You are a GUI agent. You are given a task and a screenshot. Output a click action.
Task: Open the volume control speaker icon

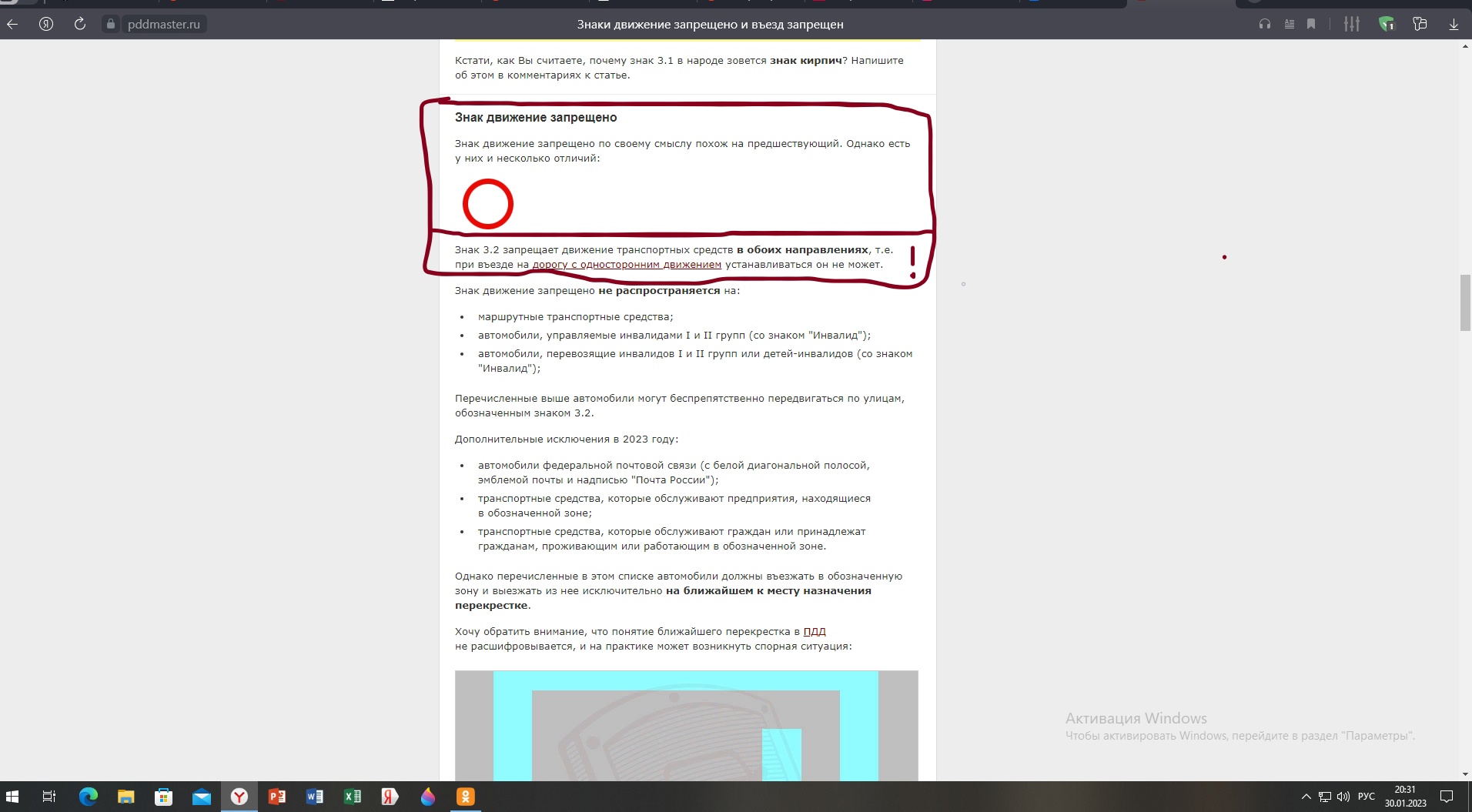[1343, 797]
